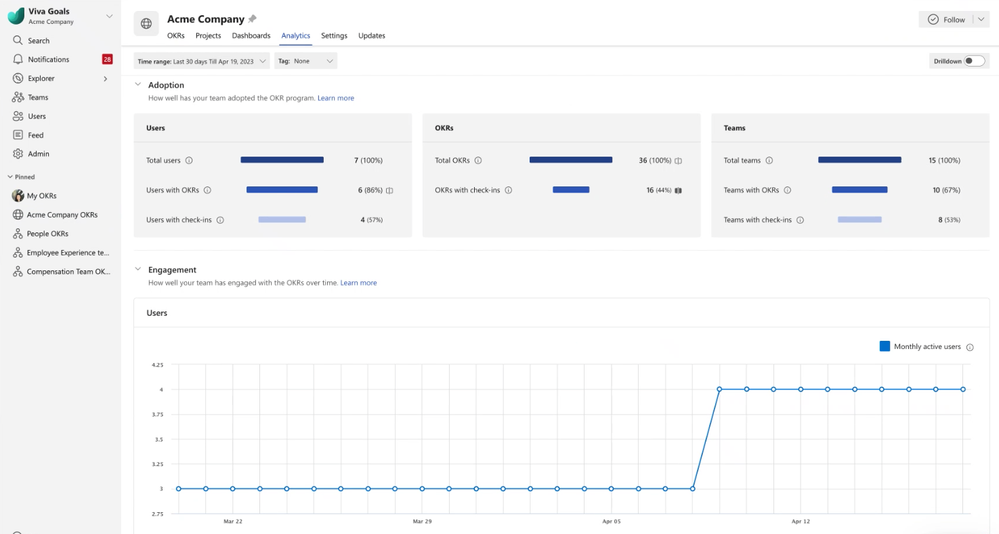Open the Users icon in sidebar
The height and width of the screenshot is (534, 999).
point(18,116)
